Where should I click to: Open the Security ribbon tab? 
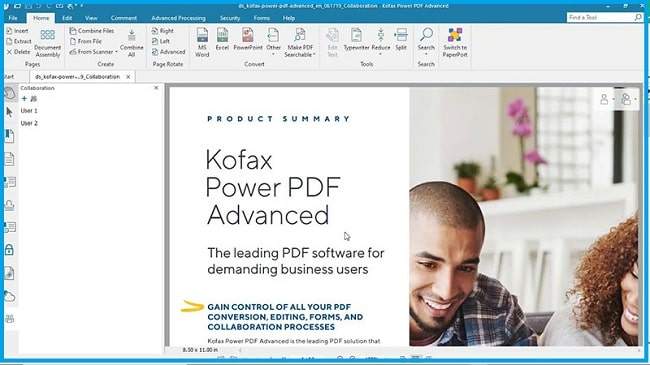[230, 18]
